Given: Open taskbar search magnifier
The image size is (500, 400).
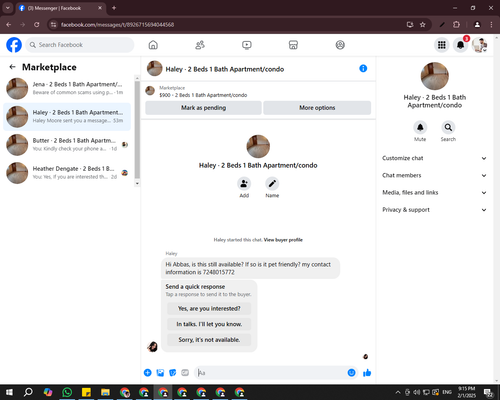Looking at the screenshot, I should coord(28,392).
